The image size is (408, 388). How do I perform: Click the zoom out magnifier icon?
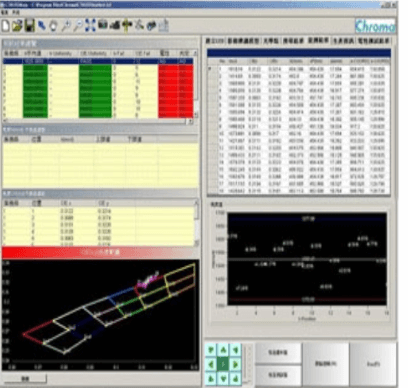coord(78,26)
